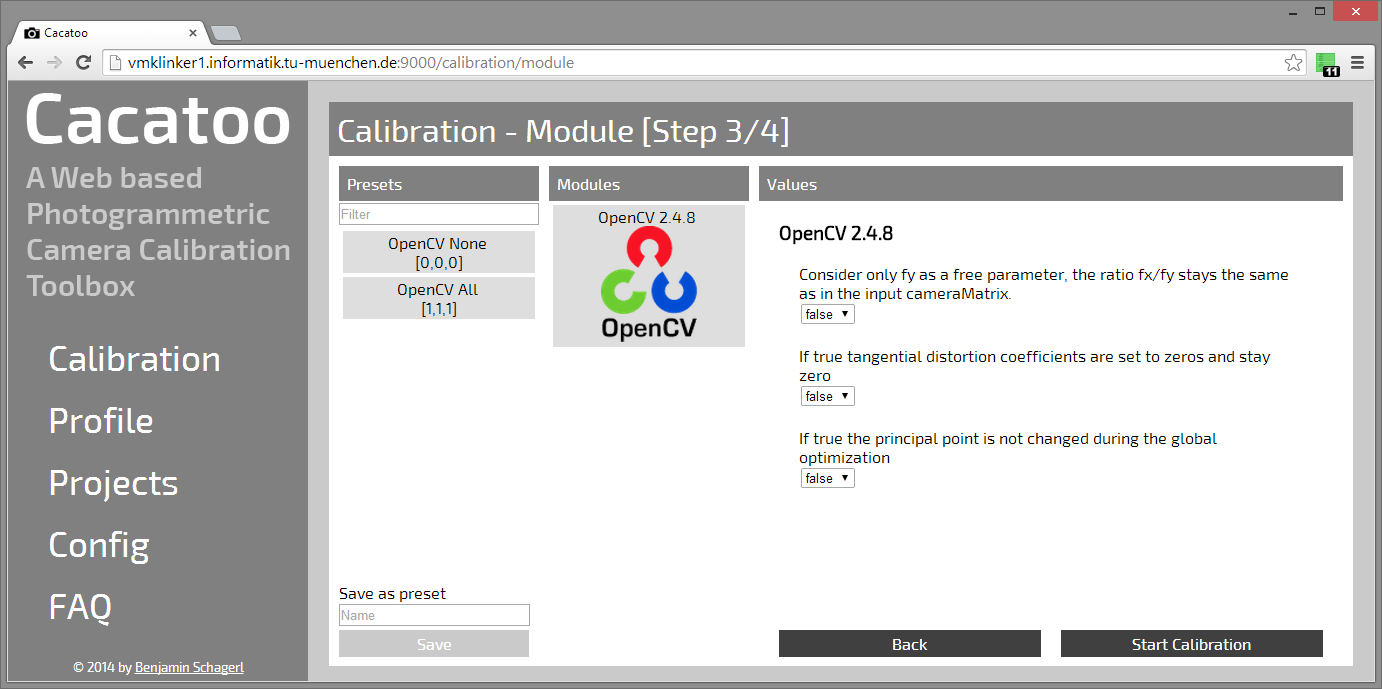Open the fx/fy ratio dropdown
Viewport: 1382px width, 689px height.
[828, 314]
